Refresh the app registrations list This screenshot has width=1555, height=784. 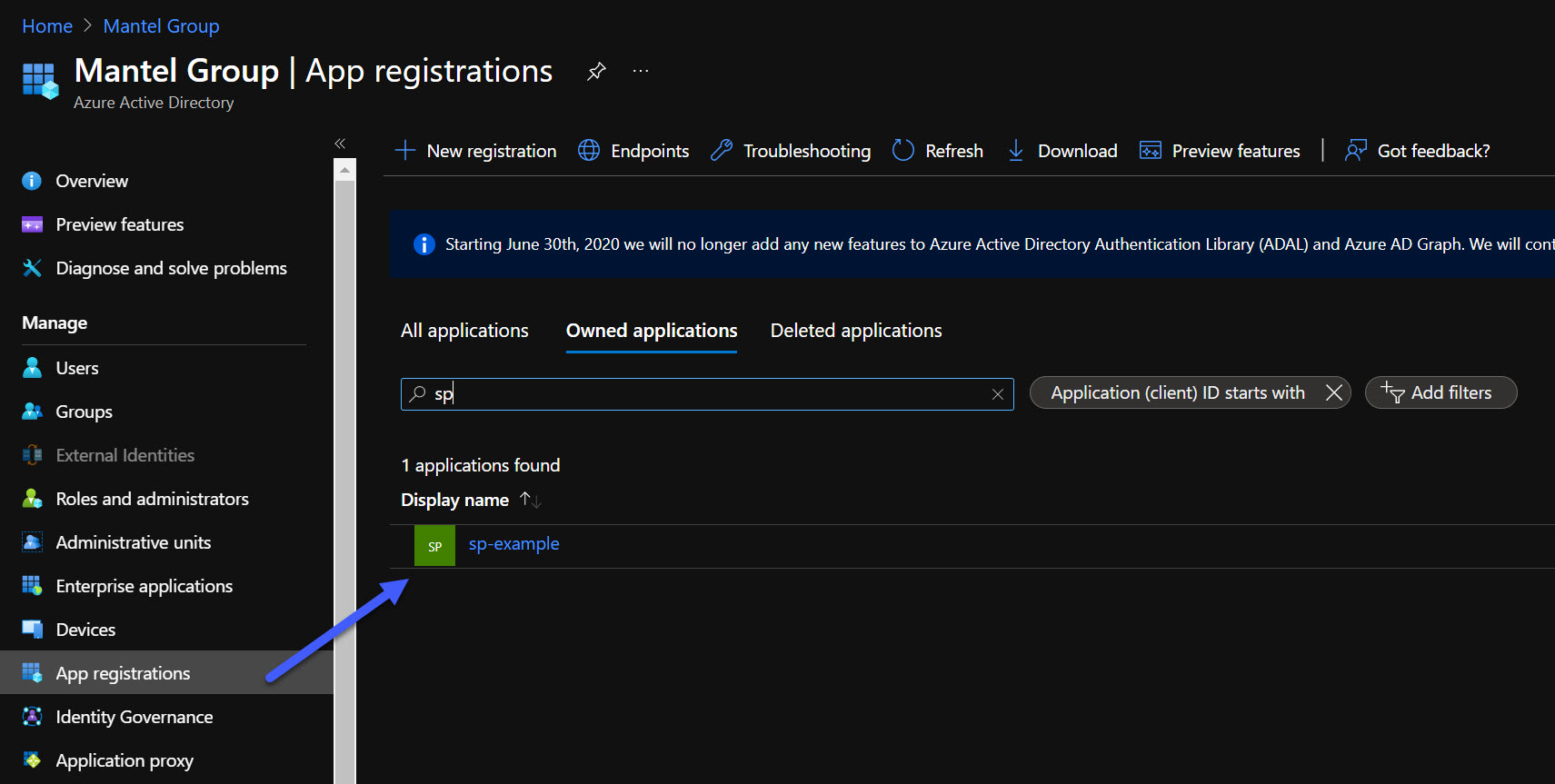pos(938,151)
